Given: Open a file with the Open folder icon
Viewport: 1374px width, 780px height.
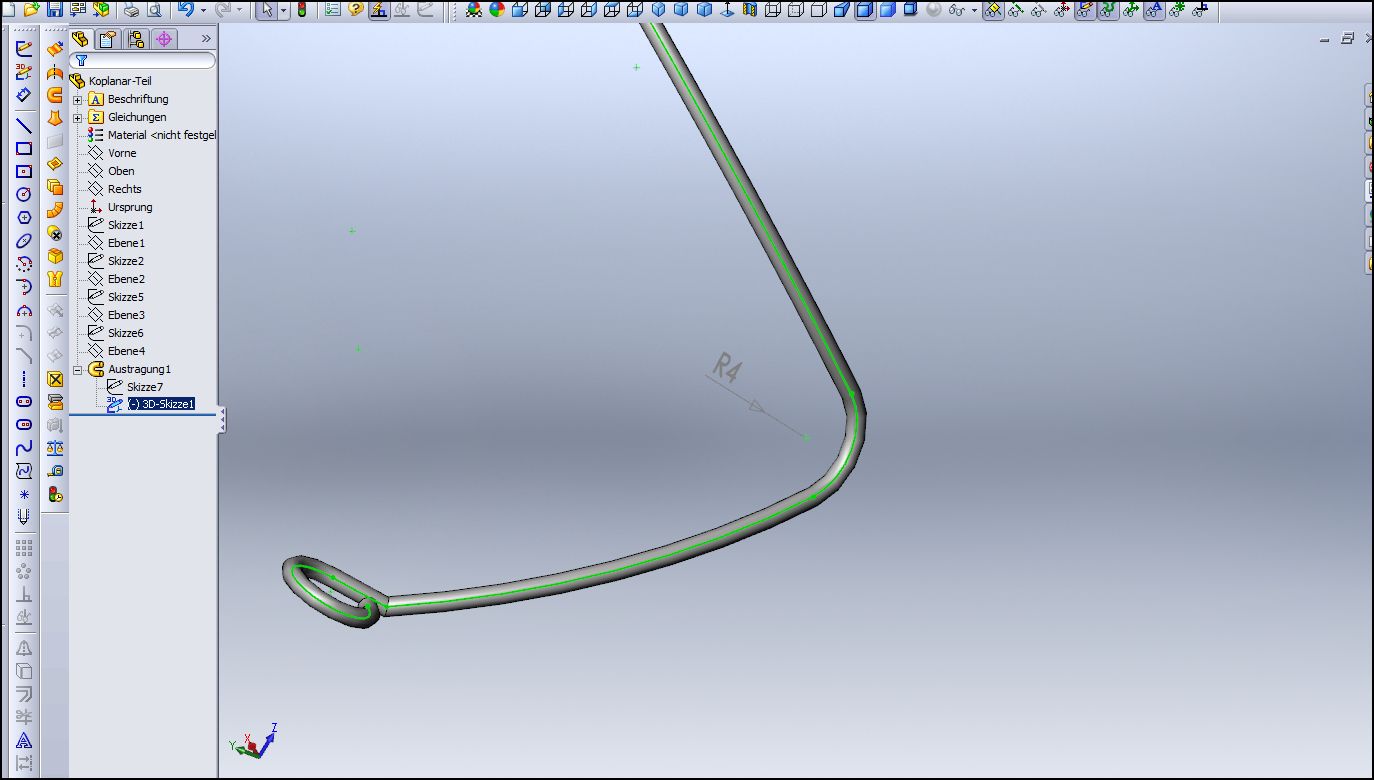Looking at the screenshot, I should [x=31, y=10].
